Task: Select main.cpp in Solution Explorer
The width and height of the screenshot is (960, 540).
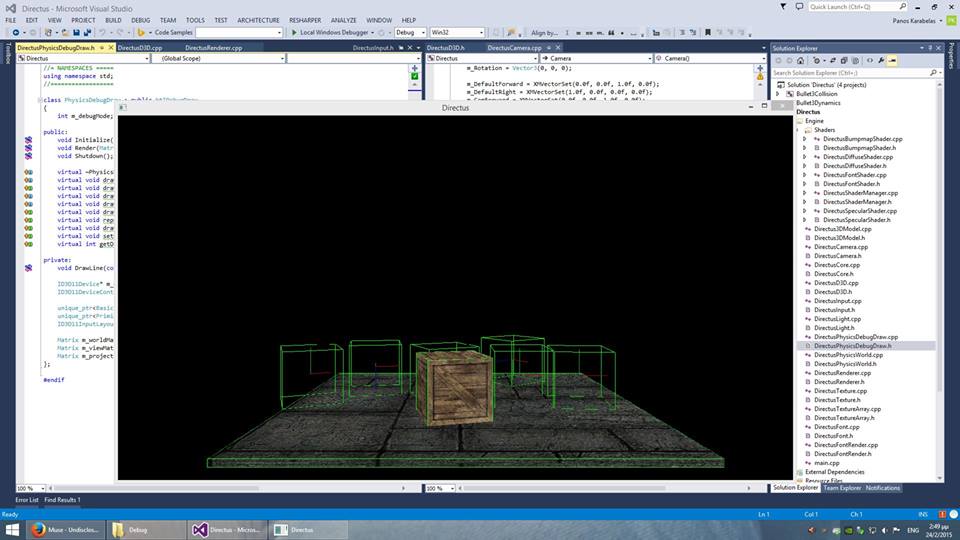Action: pyautogui.click(x=827, y=463)
